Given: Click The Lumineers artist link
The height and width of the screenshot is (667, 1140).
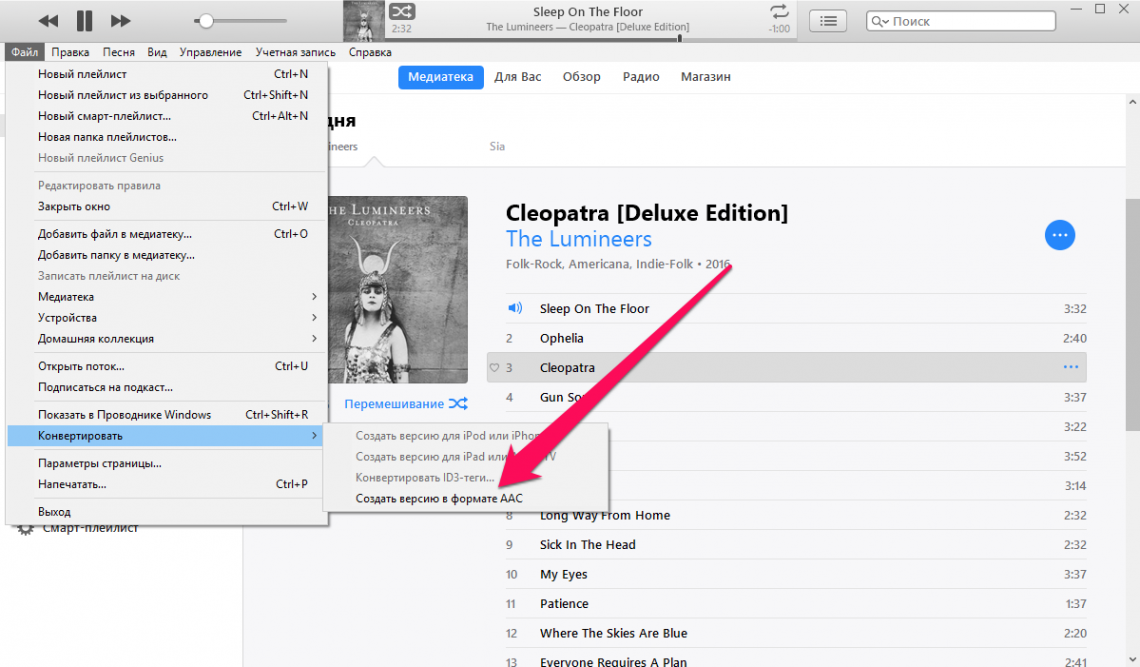Looking at the screenshot, I should click(579, 239).
